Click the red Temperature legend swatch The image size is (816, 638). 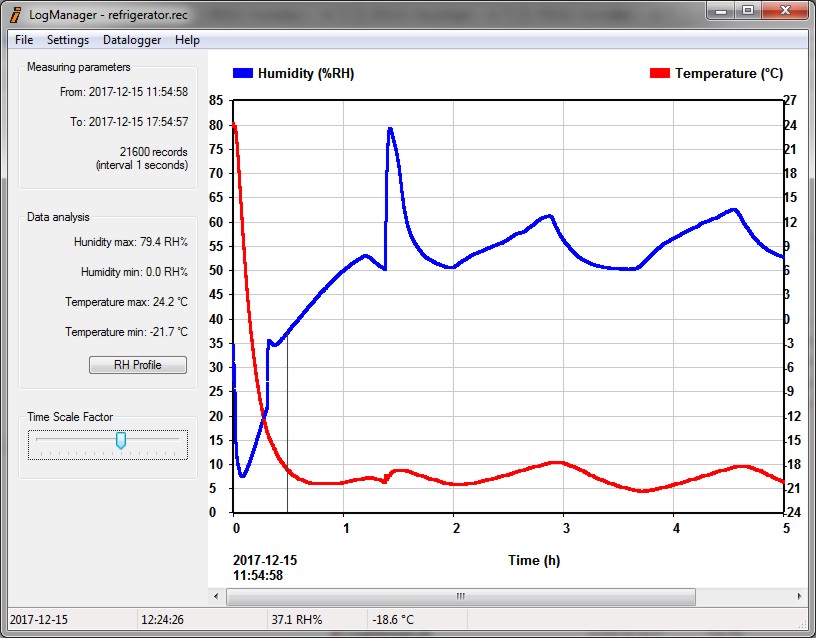pyautogui.click(x=660, y=73)
